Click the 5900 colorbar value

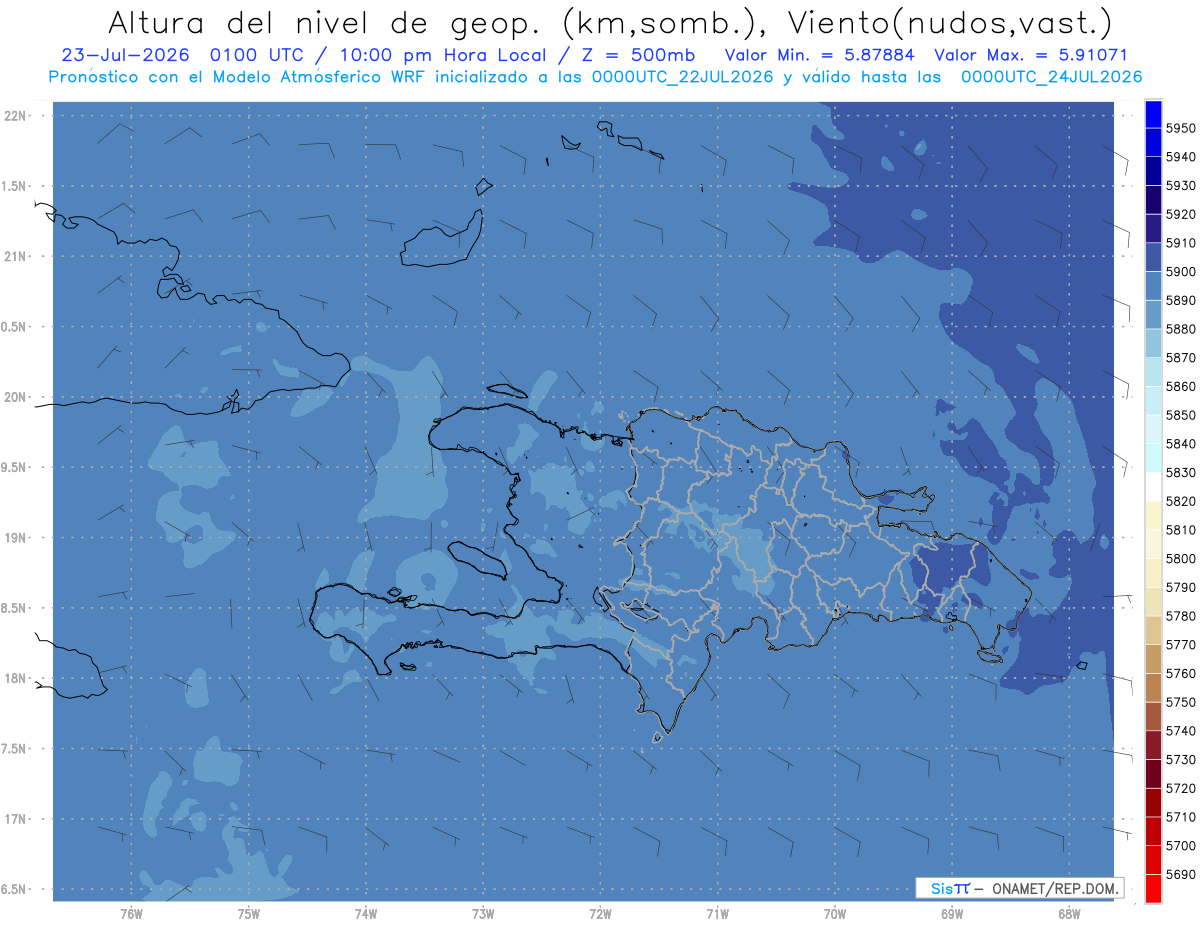1180,271
